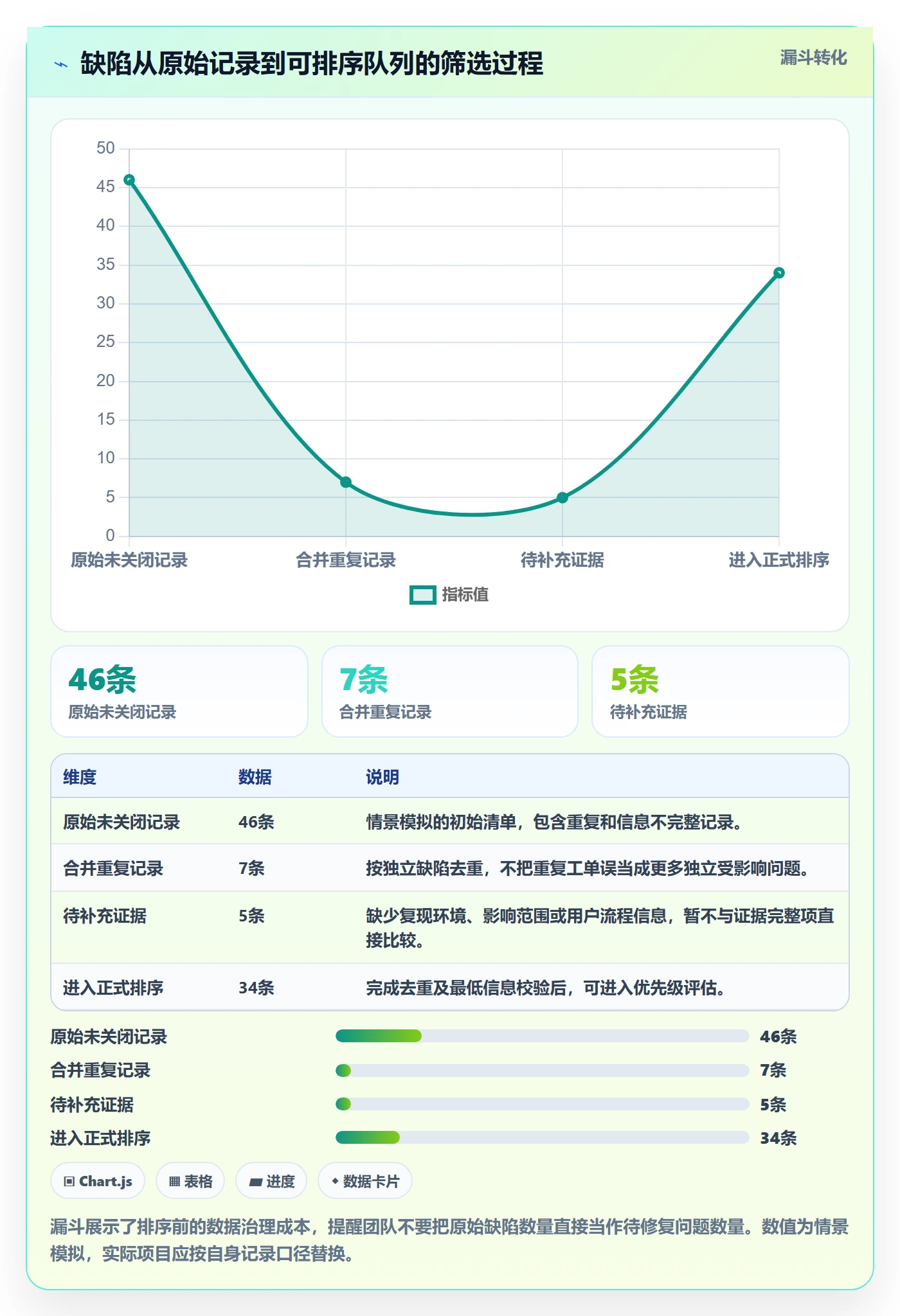Select the table cell 进入正式排序
Viewport: 900px width, 1316px height.
tap(113, 988)
